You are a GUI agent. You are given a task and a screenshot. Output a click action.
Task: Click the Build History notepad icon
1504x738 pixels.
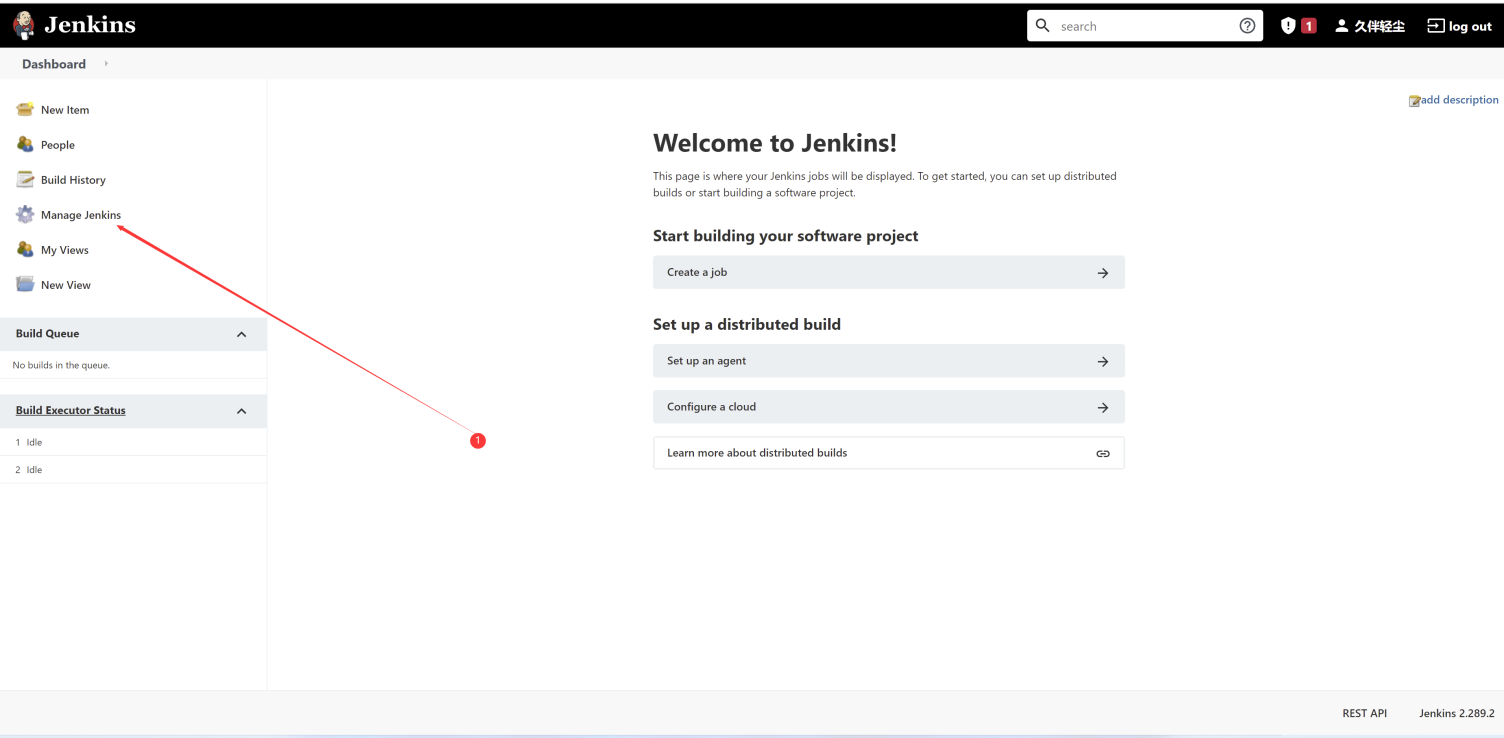point(25,179)
